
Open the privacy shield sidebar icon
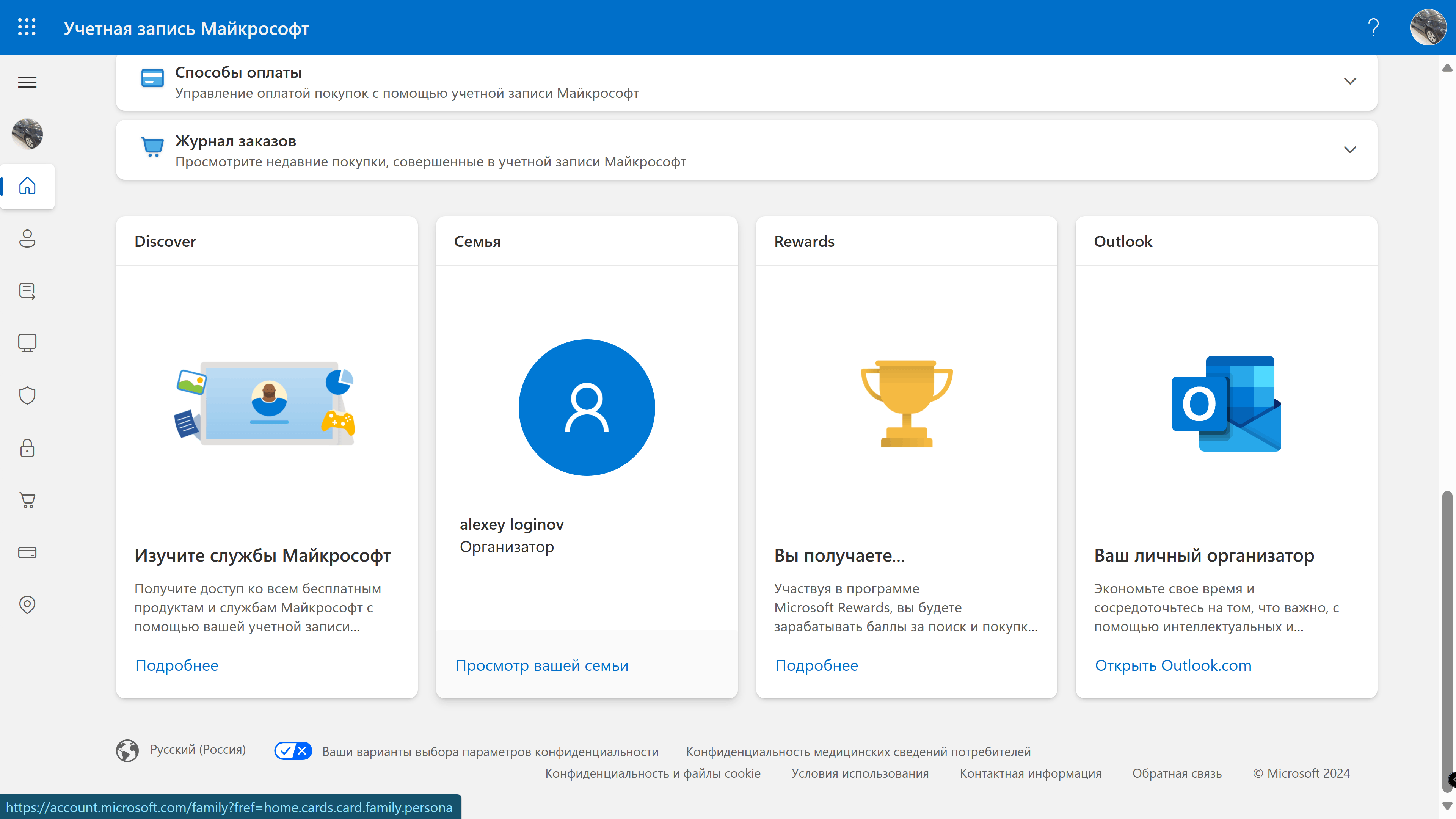pyautogui.click(x=27, y=395)
